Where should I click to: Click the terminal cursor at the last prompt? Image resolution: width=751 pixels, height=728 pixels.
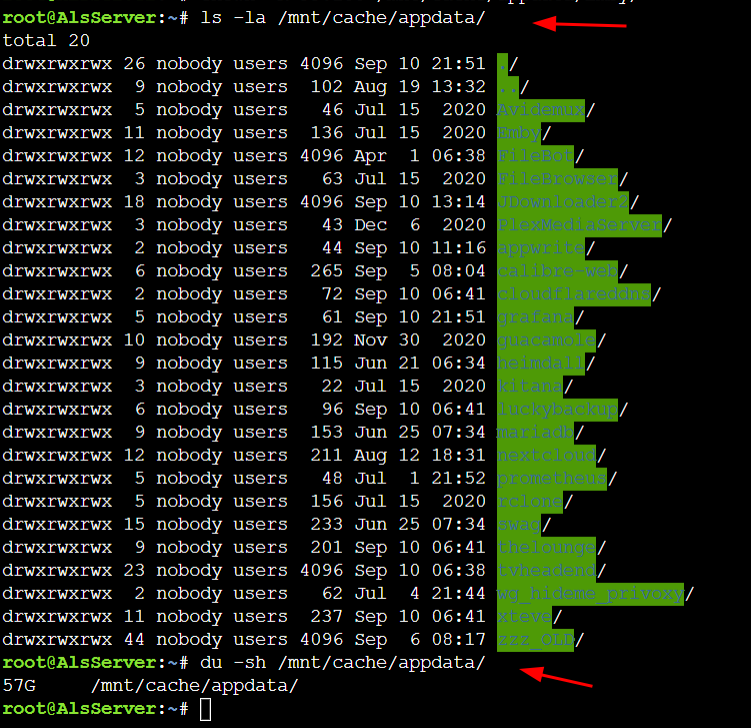point(205,709)
